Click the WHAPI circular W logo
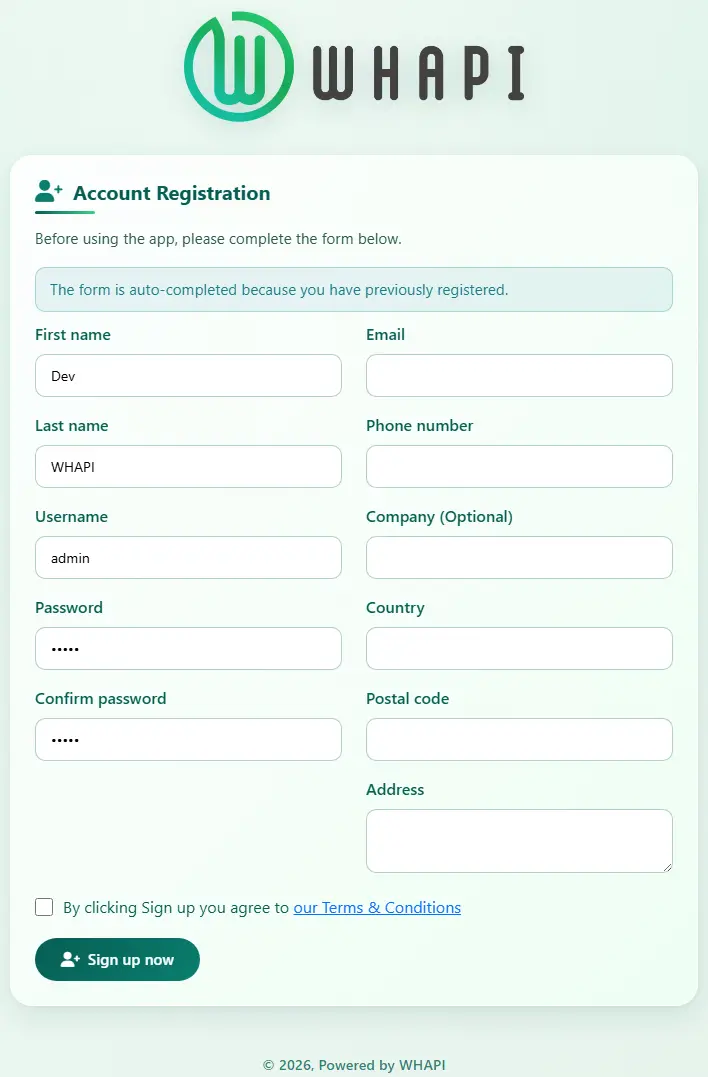The width and height of the screenshot is (708, 1077). [x=239, y=67]
